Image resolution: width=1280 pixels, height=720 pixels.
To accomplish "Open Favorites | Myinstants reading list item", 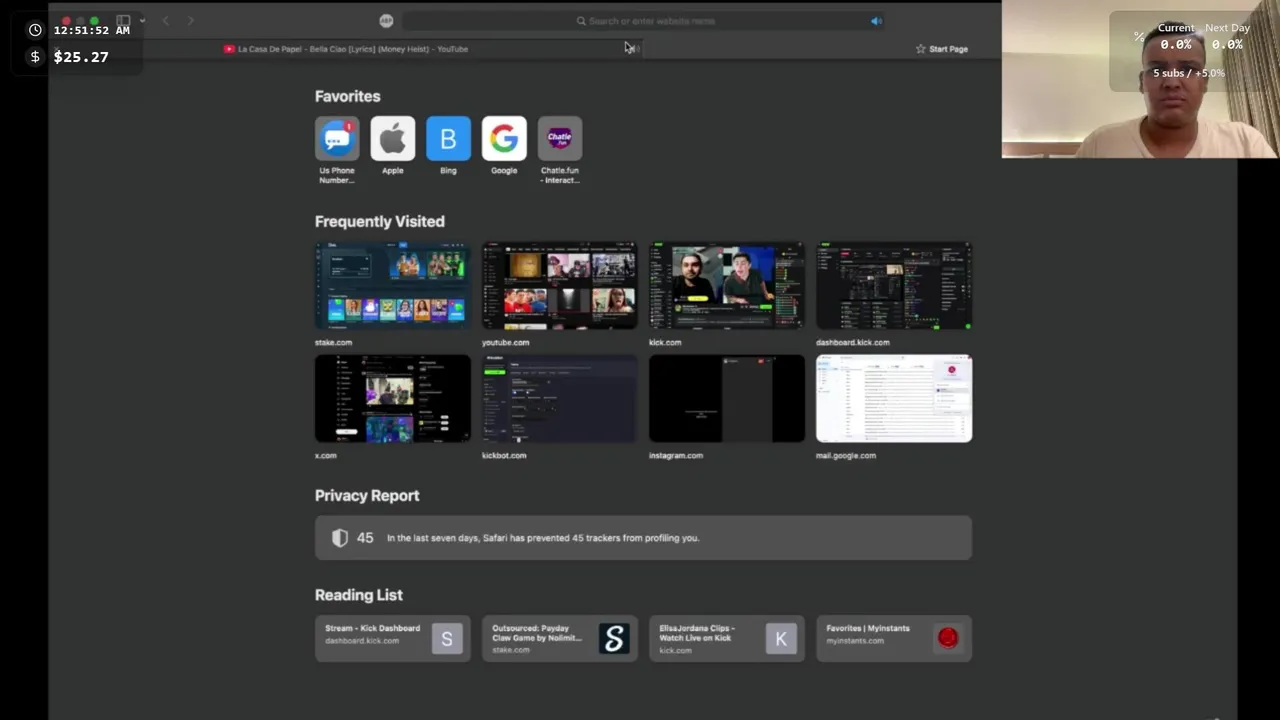I will click(x=893, y=638).
